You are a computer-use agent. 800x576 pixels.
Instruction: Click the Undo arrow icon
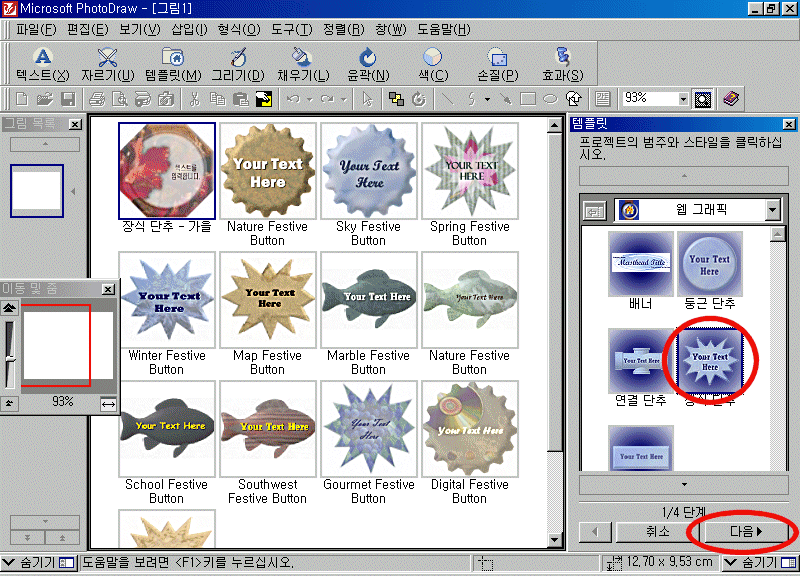coord(293,99)
